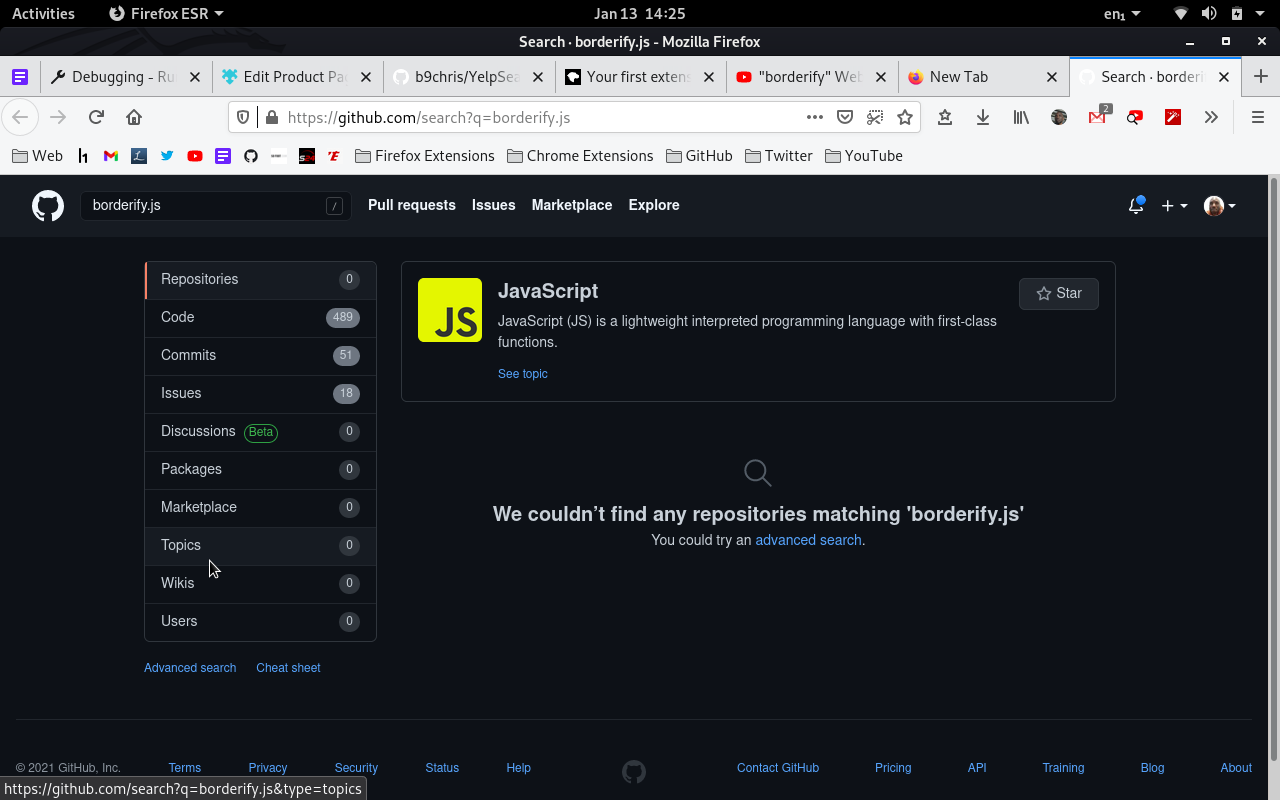Open the Cheat sheet link
The width and height of the screenshot is (1280, 800).
288,668
